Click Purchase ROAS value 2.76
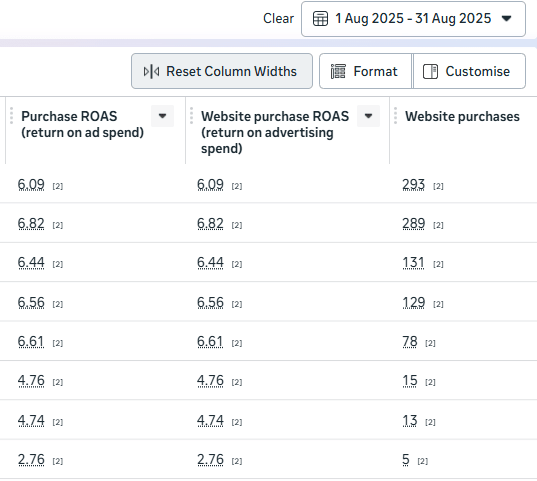 [31, 460]
